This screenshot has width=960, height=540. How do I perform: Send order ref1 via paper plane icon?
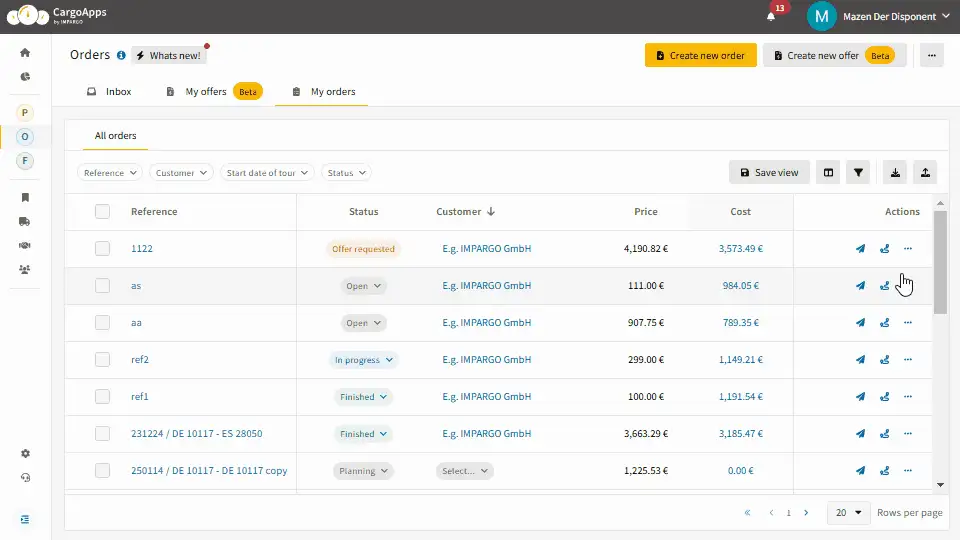click(860, 397)
